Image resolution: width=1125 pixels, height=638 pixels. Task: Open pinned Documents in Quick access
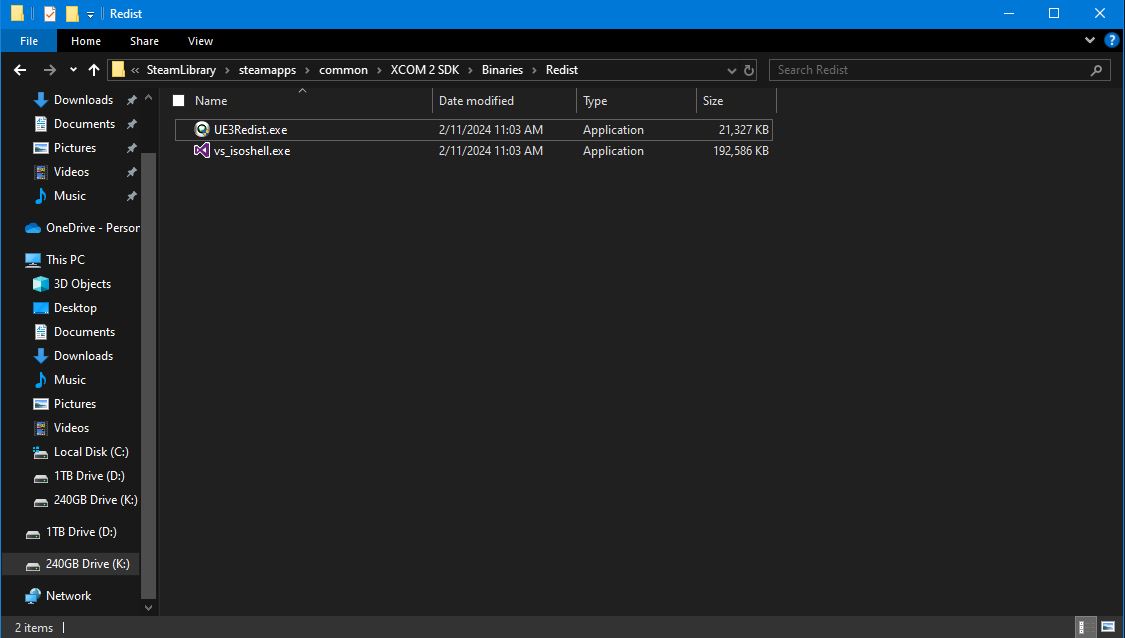(75, 124)
